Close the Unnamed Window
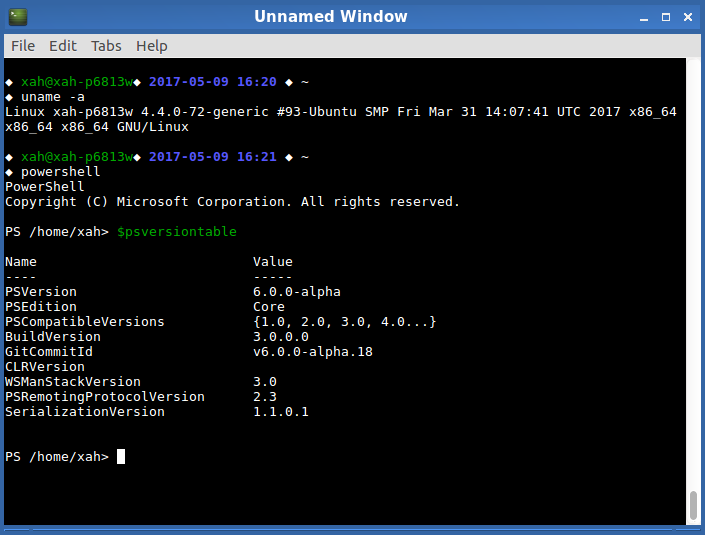Screen dimensions: 705x535 coord(688,17)
